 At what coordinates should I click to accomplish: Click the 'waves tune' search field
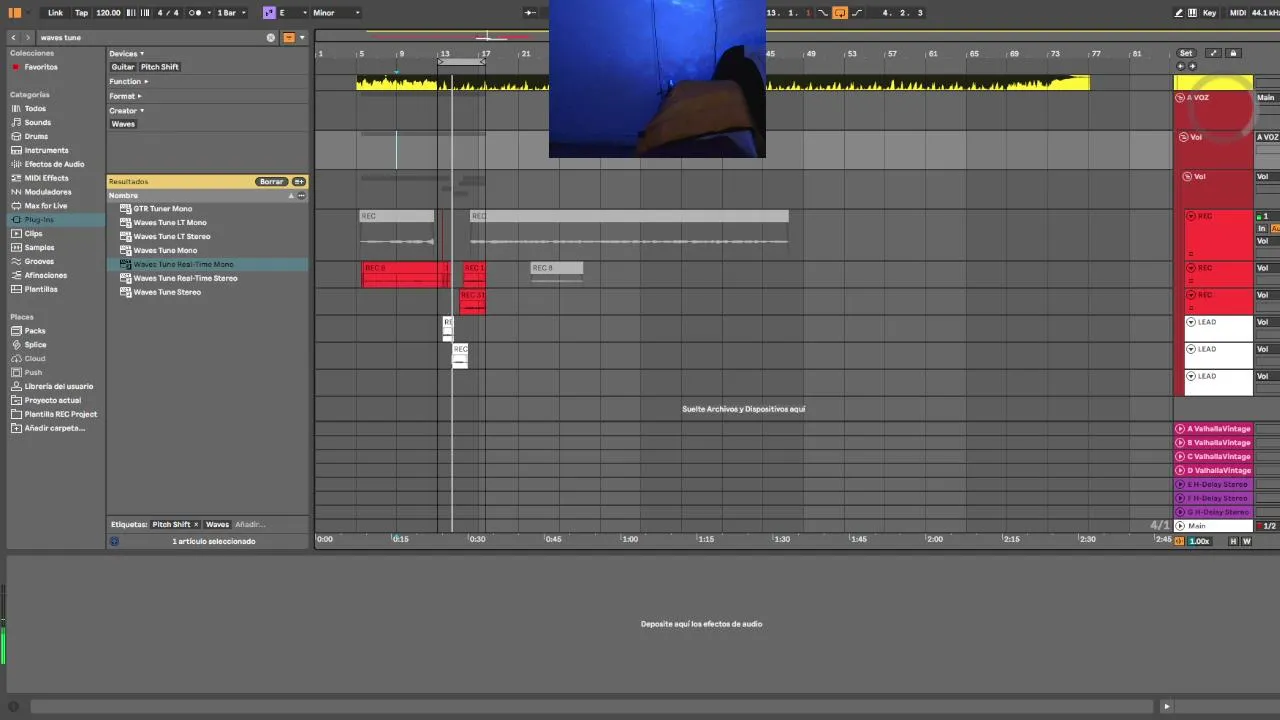point(150,37)
